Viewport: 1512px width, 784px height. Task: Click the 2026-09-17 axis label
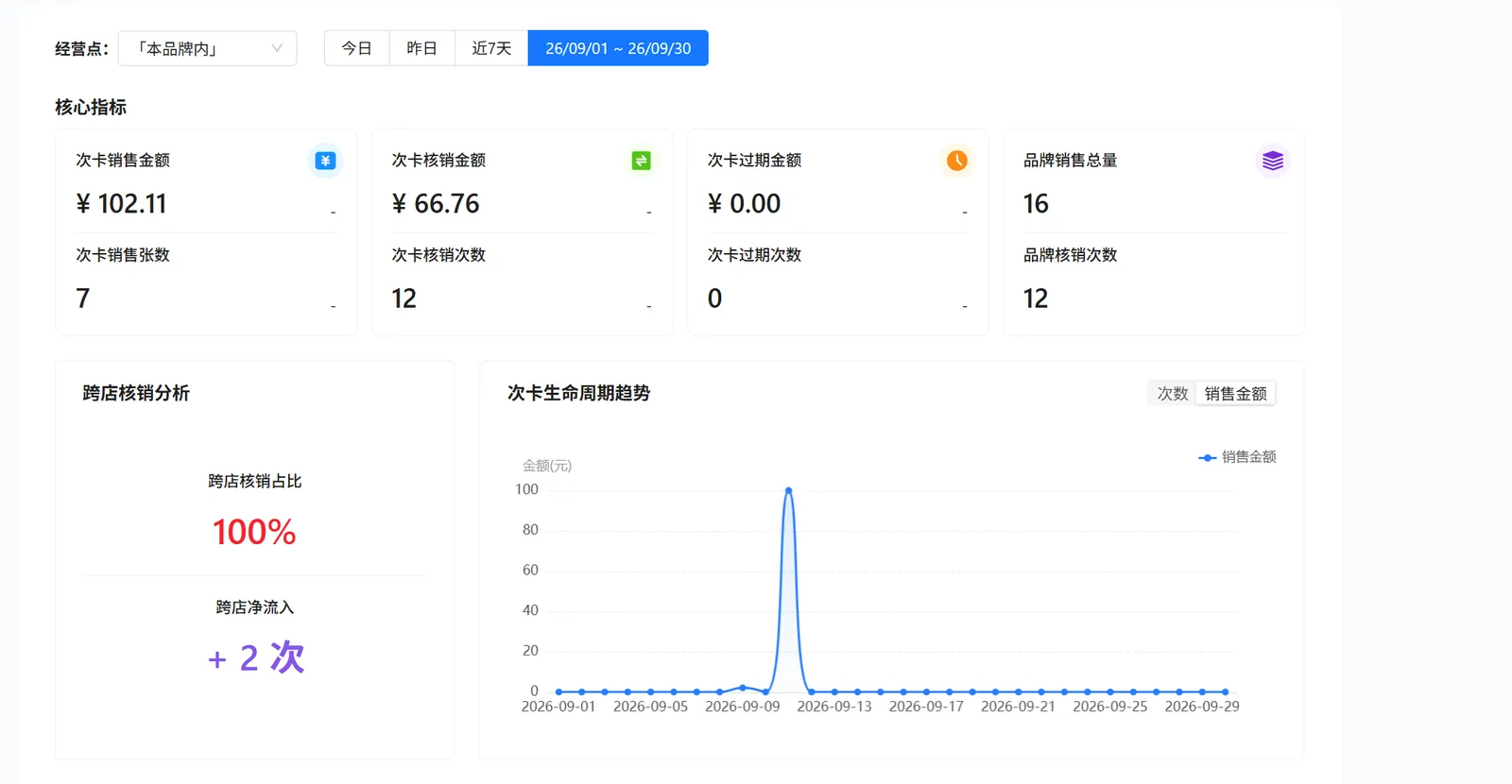coord(926,707)
